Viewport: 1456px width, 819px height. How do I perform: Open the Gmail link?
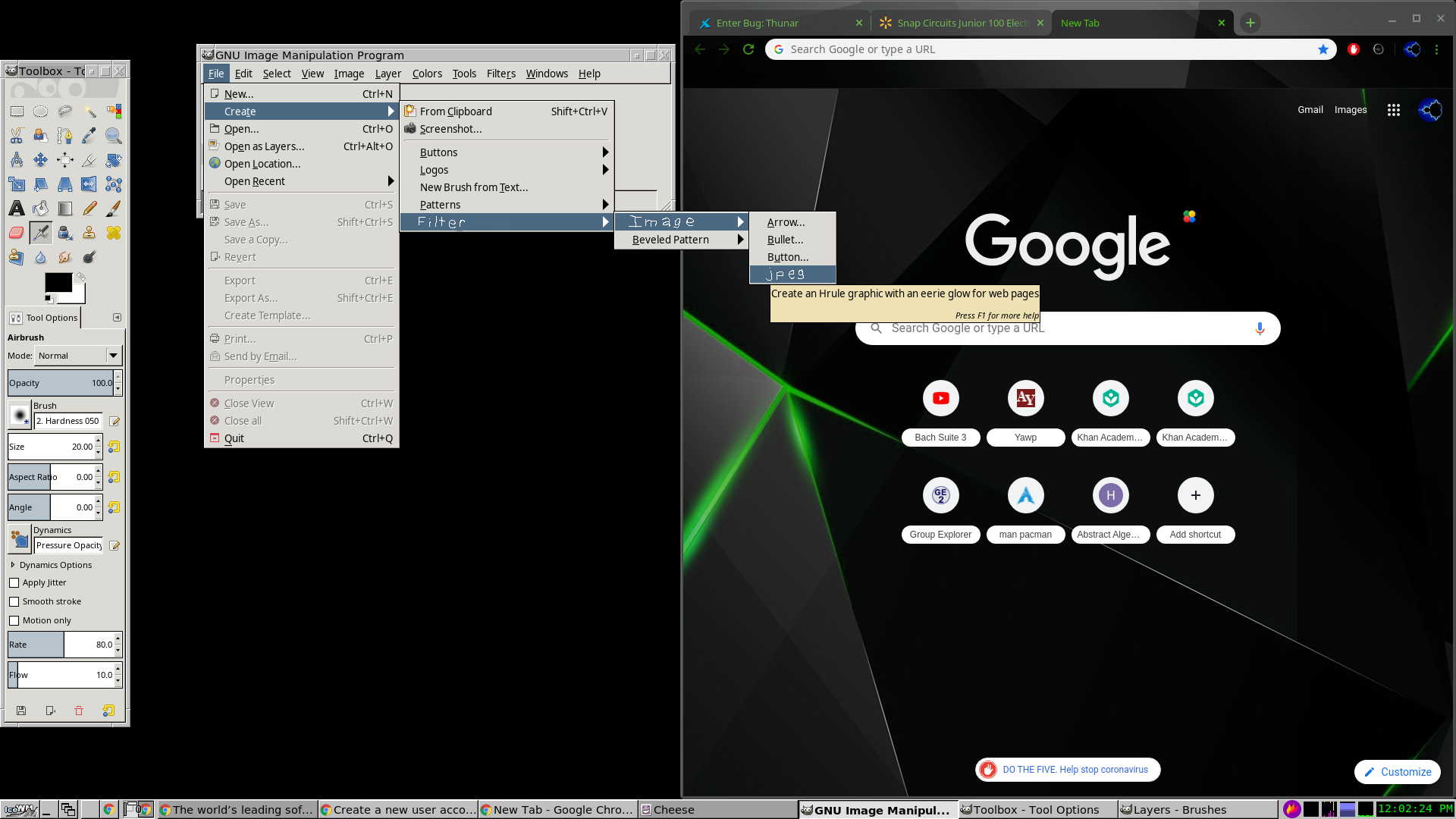pos(1310,110)
